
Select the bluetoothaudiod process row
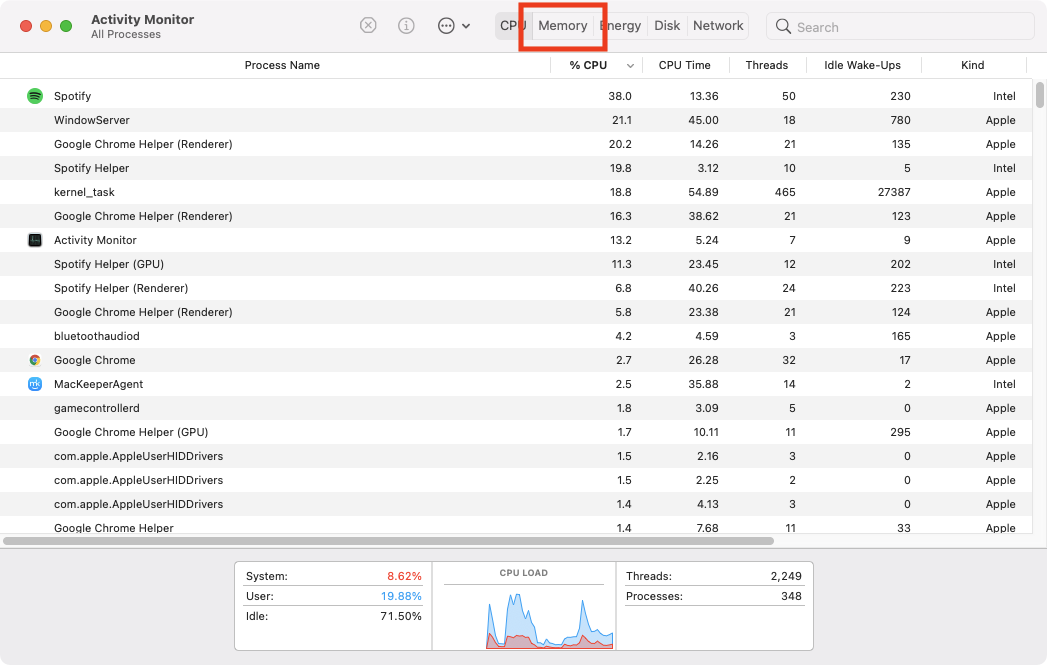tap(518, 337)
